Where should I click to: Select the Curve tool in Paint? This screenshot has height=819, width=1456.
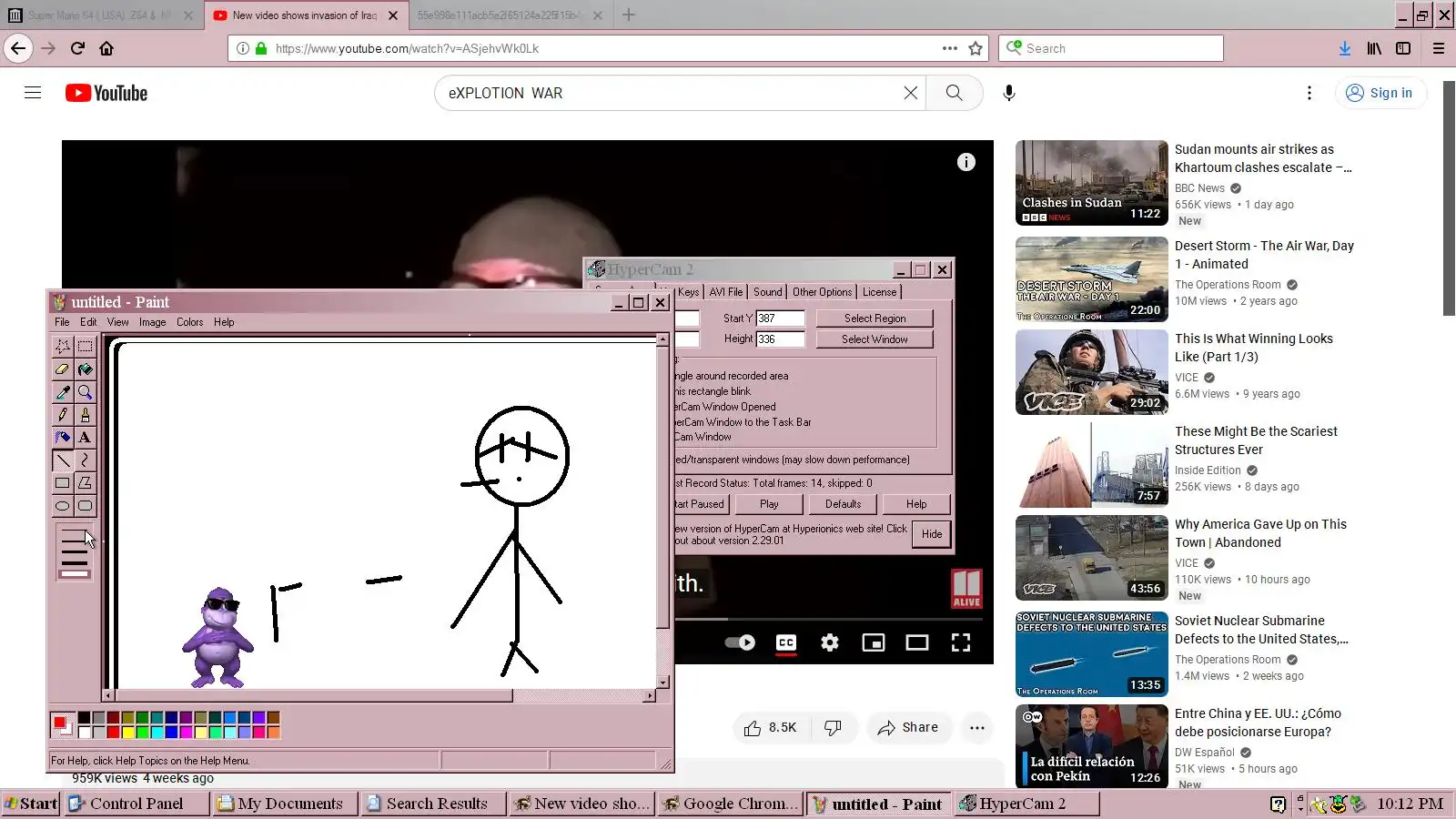click(85, 460)
